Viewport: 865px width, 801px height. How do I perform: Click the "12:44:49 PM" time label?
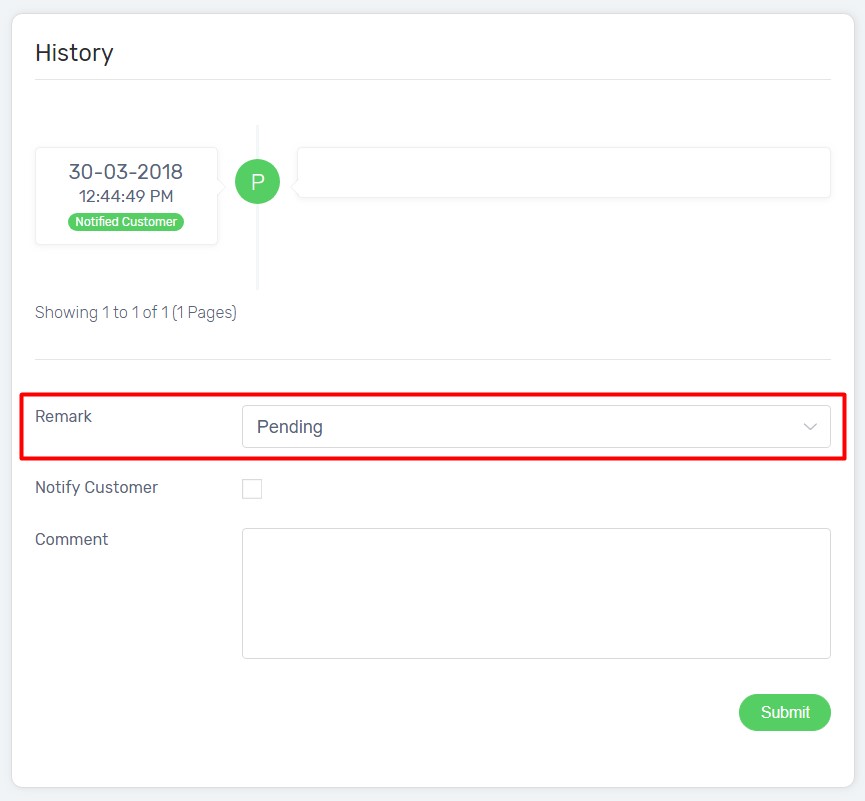(x=125, y=195)
